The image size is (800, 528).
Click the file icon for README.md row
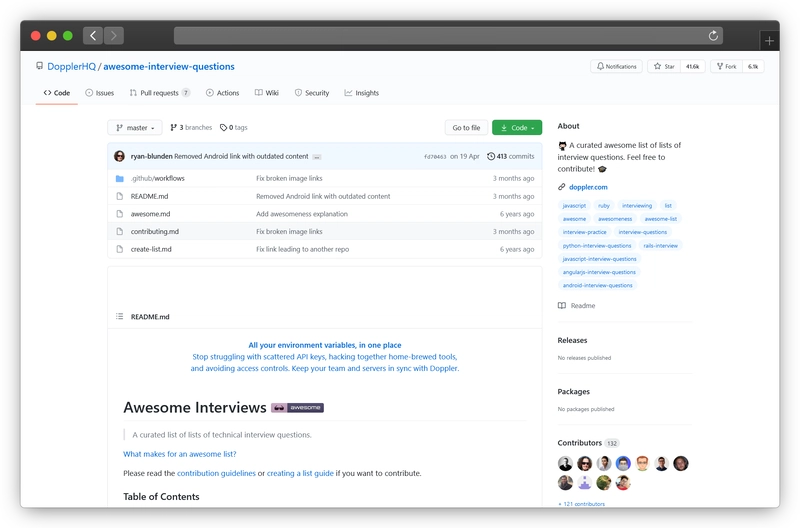[x=119, y=196]
